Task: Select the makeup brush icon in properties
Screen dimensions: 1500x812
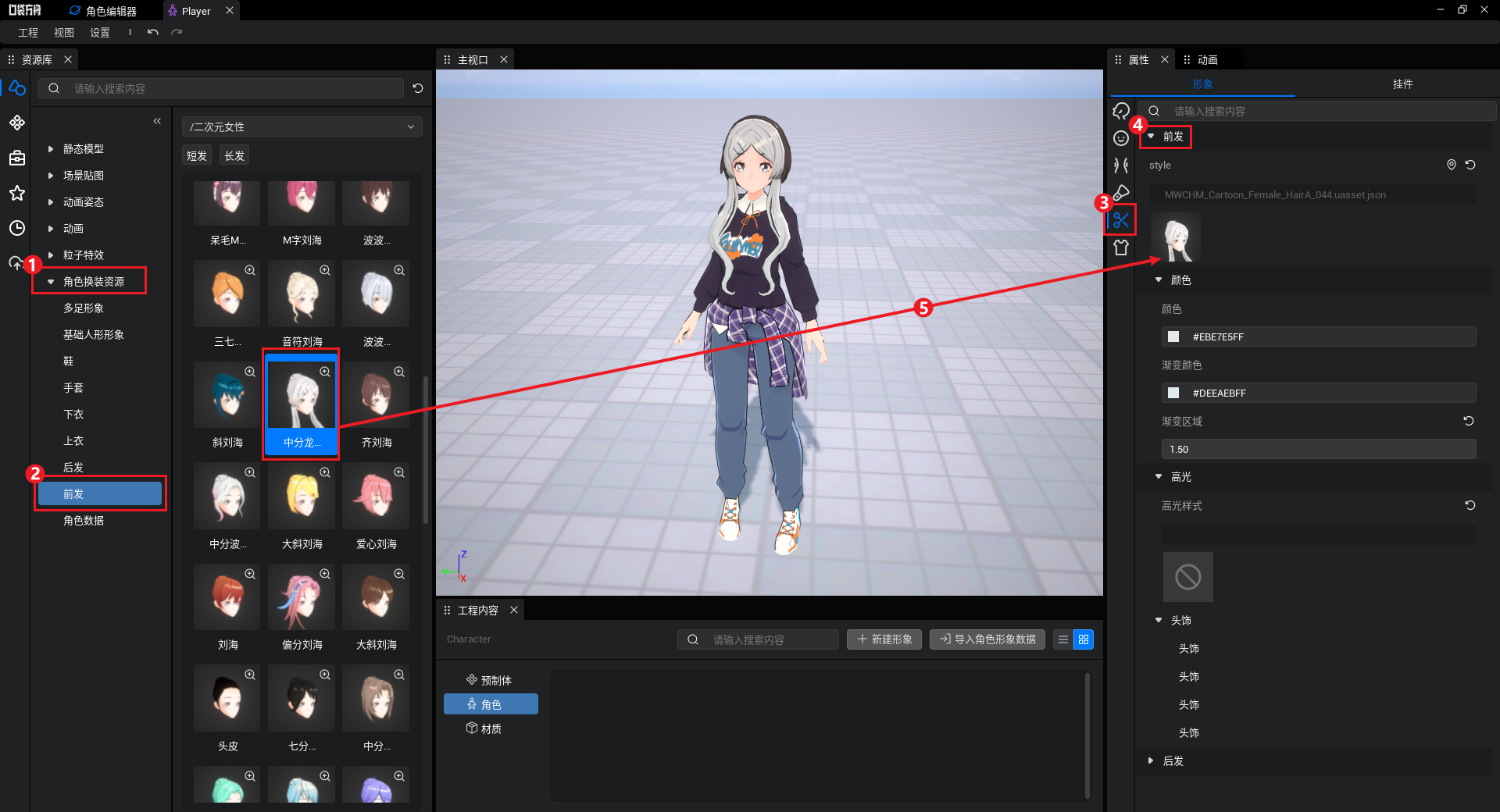Action: click(1121, 193)
